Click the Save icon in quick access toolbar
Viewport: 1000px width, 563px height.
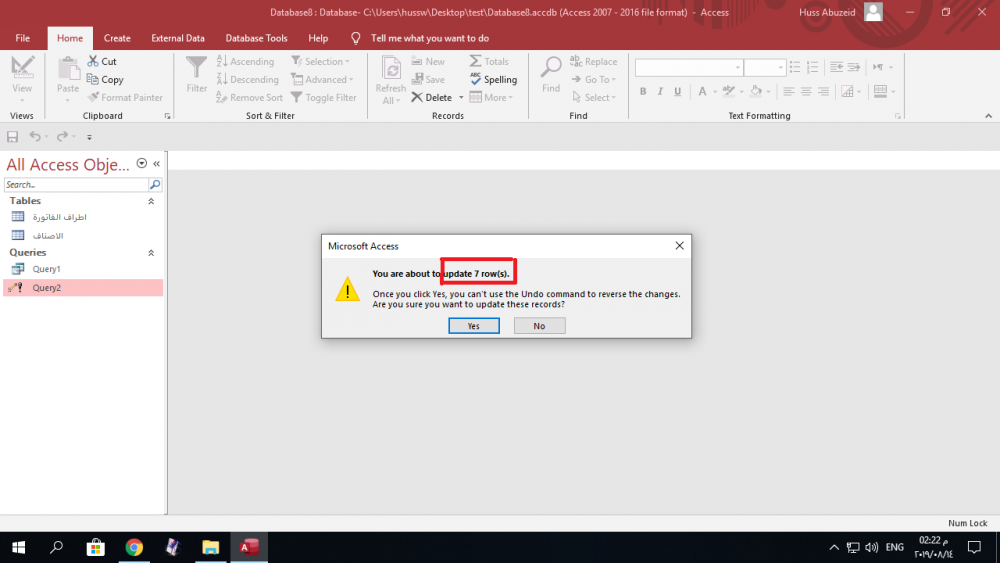12,136
